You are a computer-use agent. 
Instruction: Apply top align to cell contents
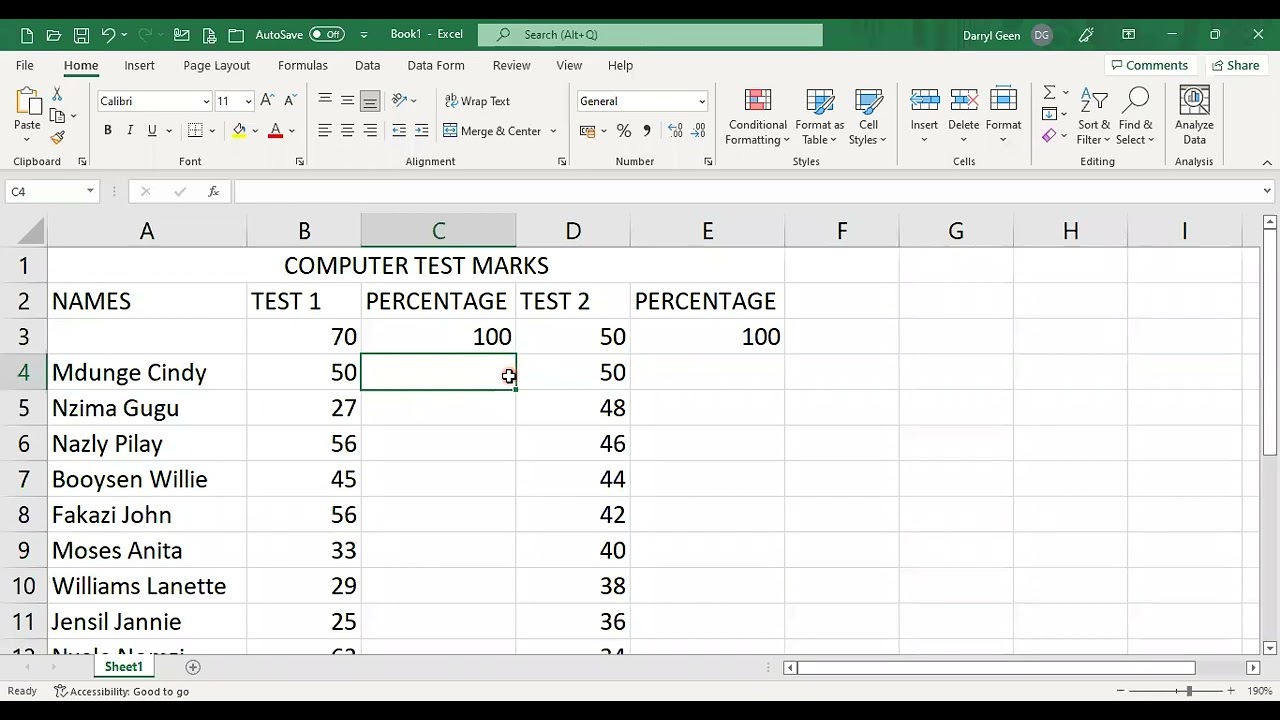325,100
